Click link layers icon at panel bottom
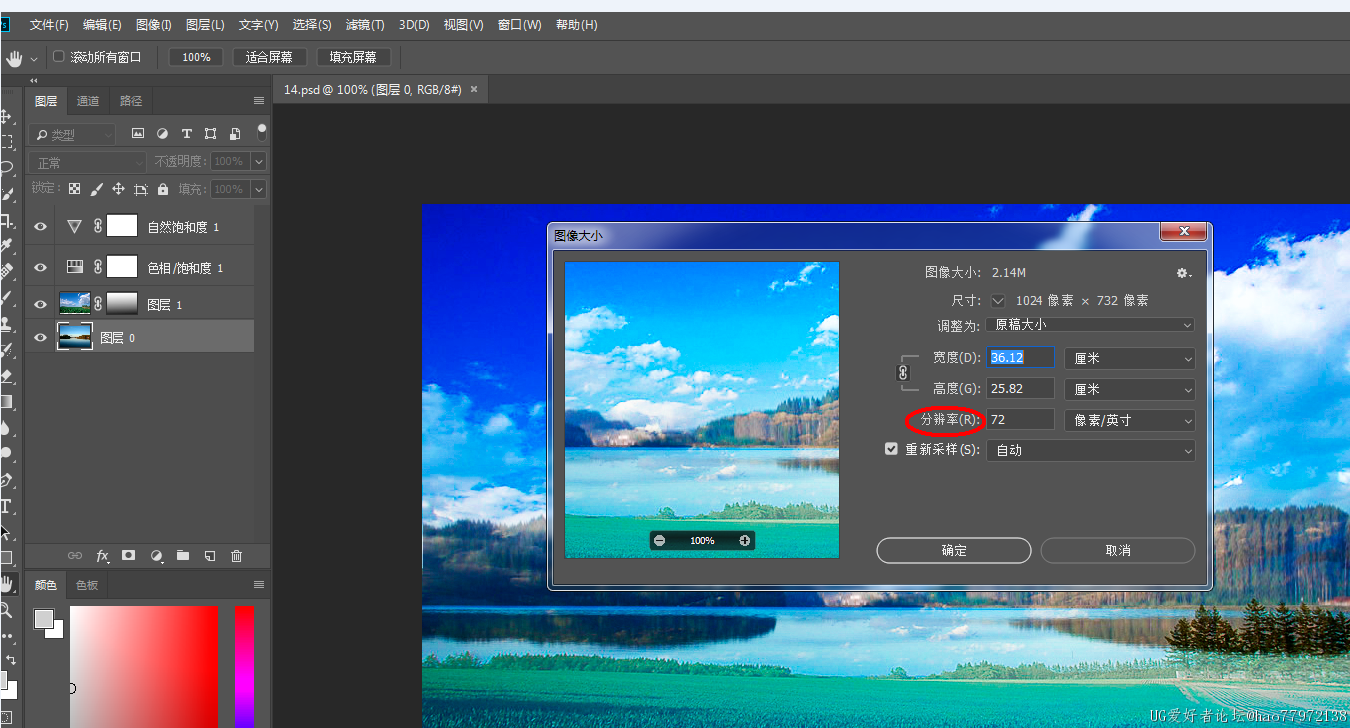1350x728 pixels. point(75,555)
